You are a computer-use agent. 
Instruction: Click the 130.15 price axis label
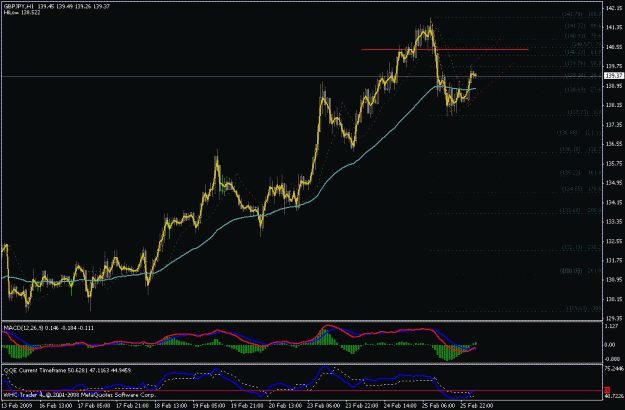pyautogui.click(x=614, y=299)
